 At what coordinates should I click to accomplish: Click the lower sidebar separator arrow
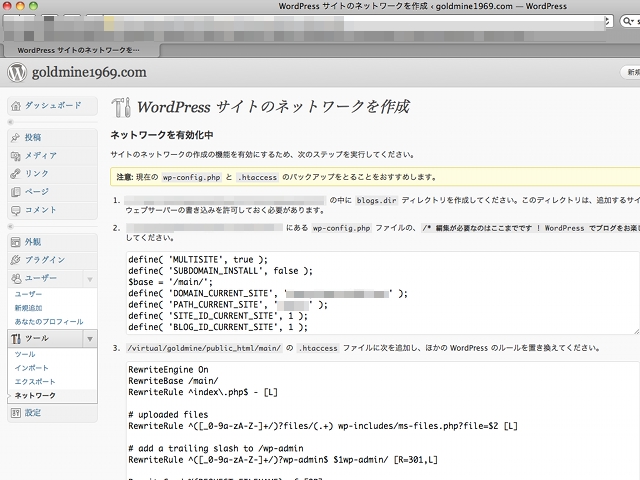(11, 227)
